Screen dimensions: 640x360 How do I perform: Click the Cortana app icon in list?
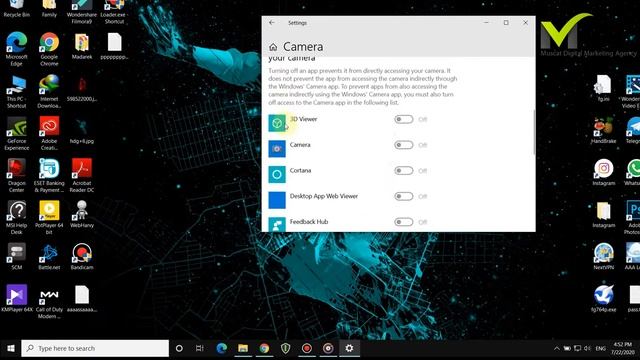pos(277,174)
